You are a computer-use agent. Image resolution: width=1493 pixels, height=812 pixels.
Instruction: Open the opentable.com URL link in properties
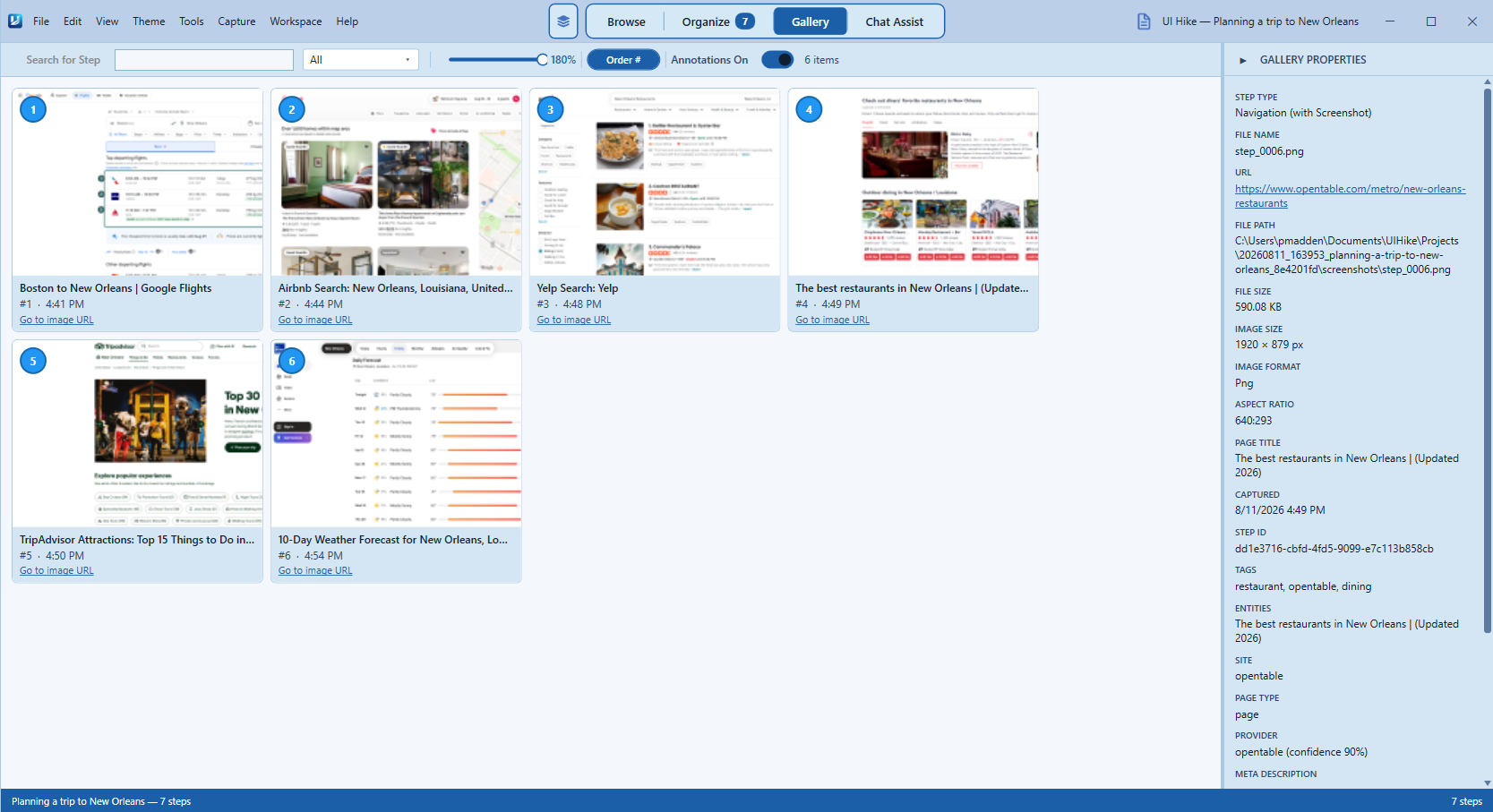[1350, 196]
